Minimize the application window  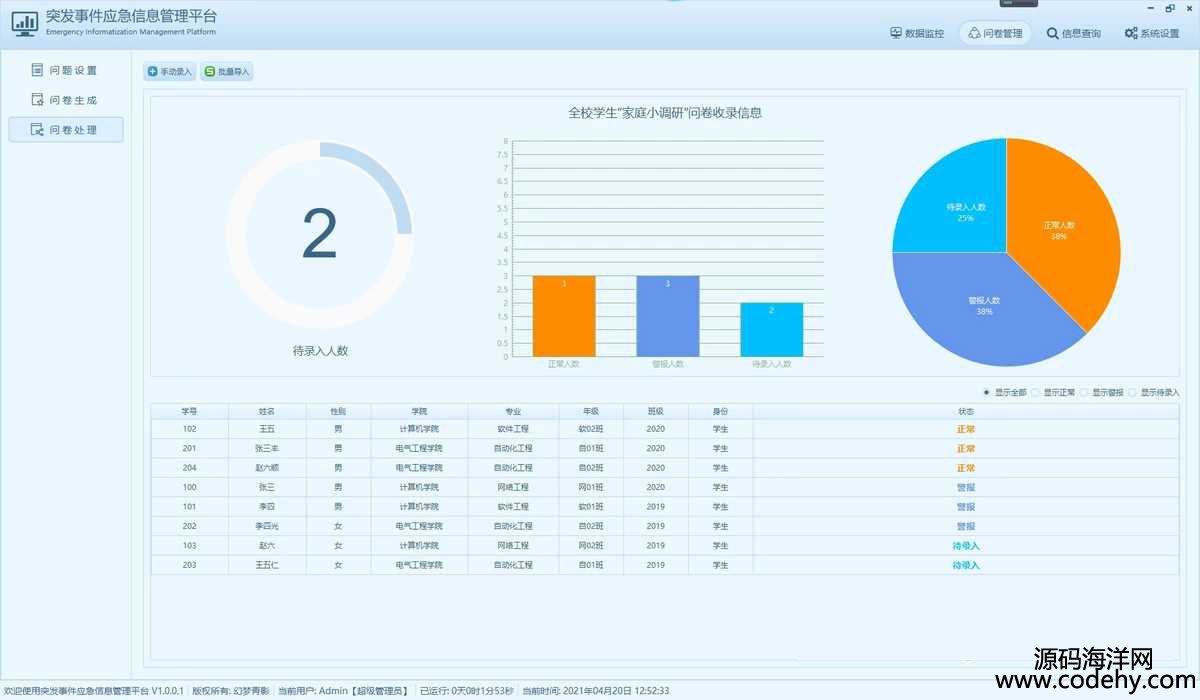1151,8
